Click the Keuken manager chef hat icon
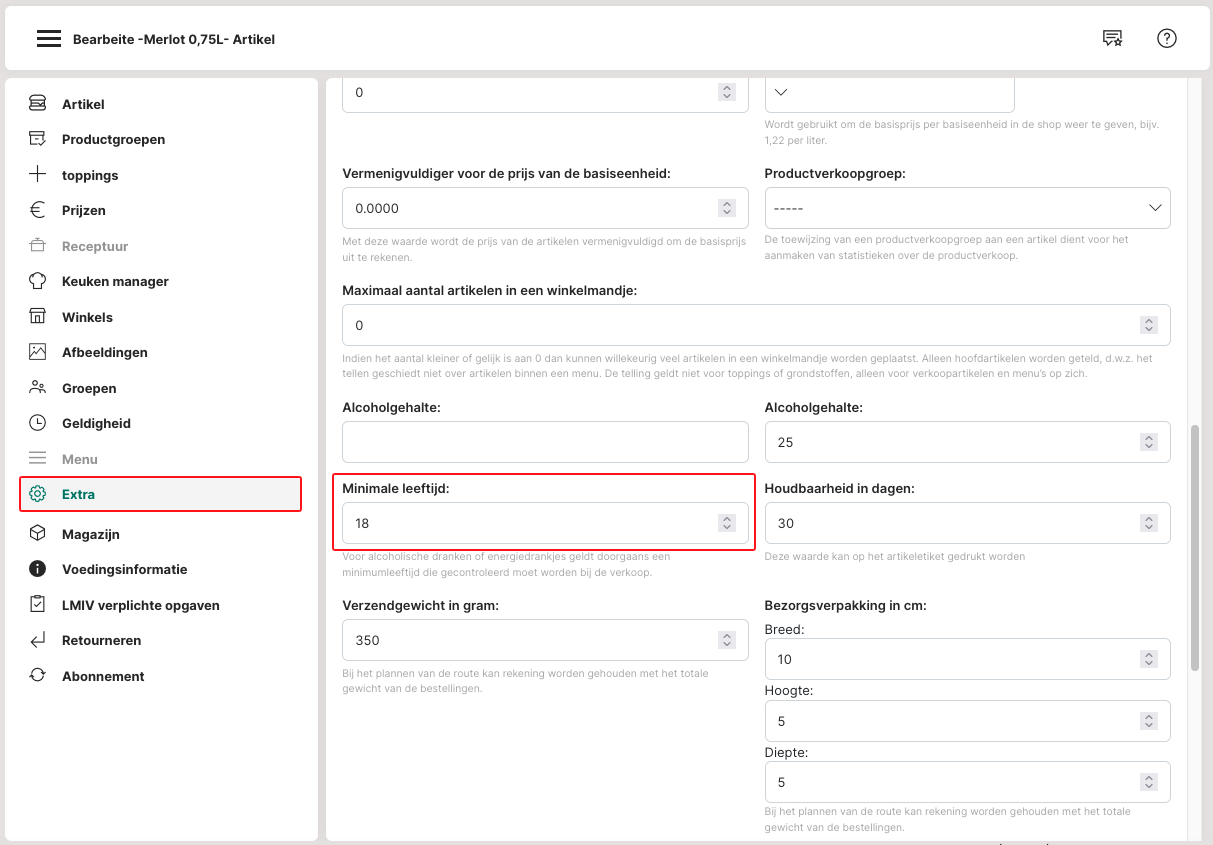 [x=38, y=281]
